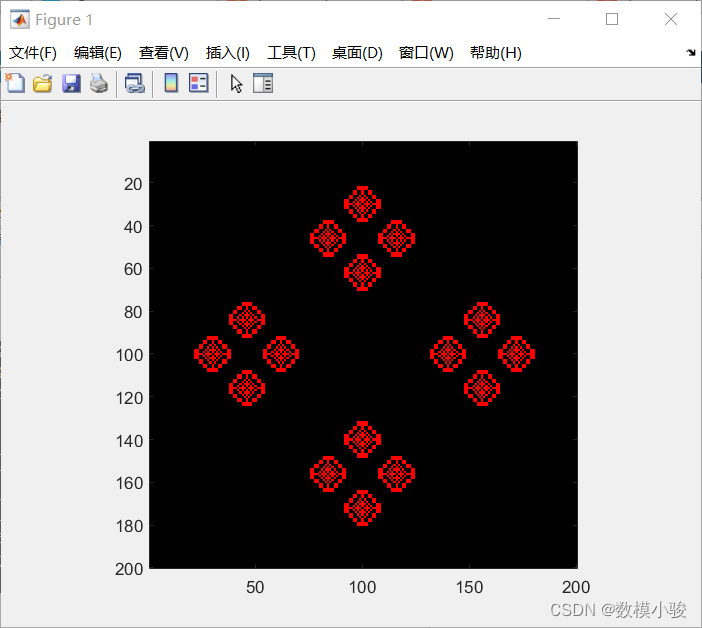Click the New Figure toolbar icon

pyautogui.click(x=15, y=83)
